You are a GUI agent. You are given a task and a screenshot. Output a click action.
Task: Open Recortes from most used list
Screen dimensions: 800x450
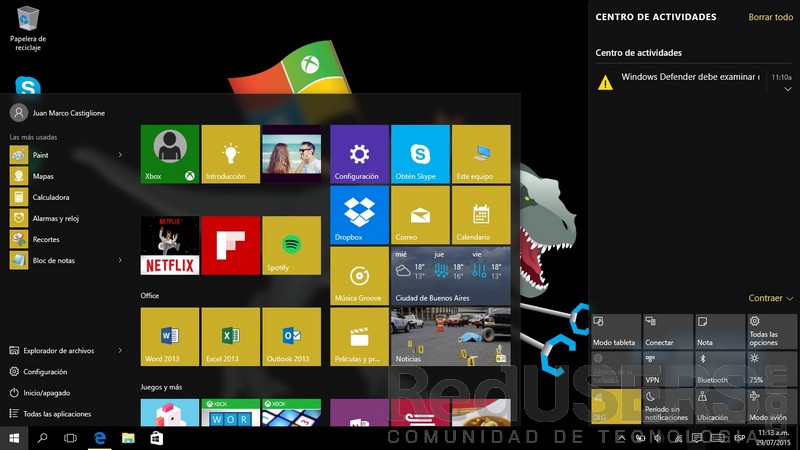(66, 239)
